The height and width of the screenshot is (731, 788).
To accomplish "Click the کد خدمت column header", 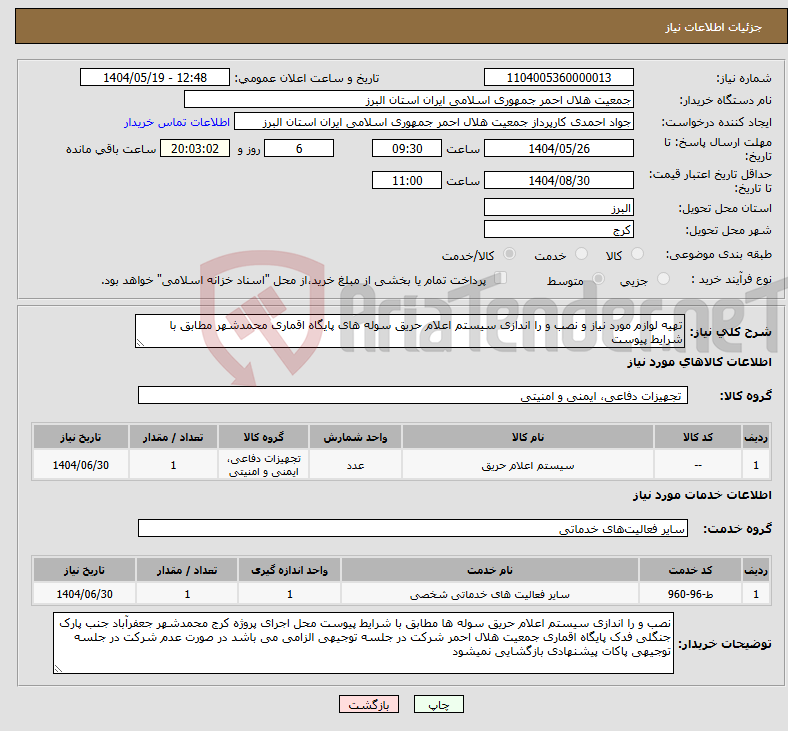I will click(x=691, y=570).
